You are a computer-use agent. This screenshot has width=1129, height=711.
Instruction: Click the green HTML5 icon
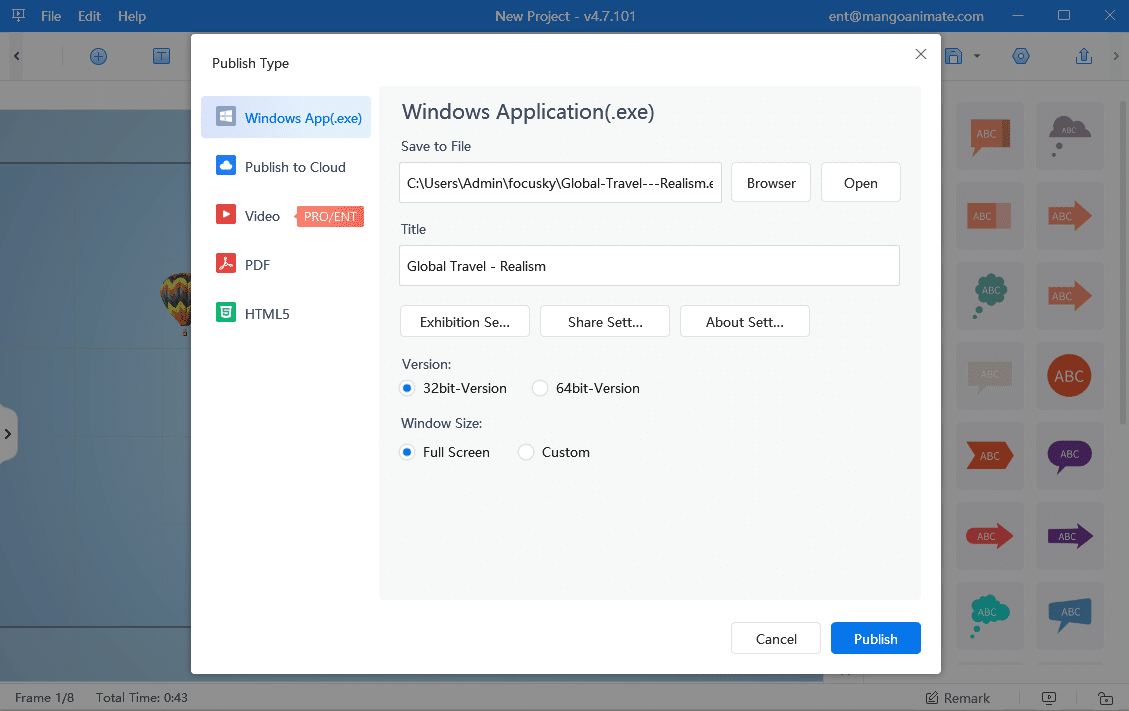tap(226, 313)
